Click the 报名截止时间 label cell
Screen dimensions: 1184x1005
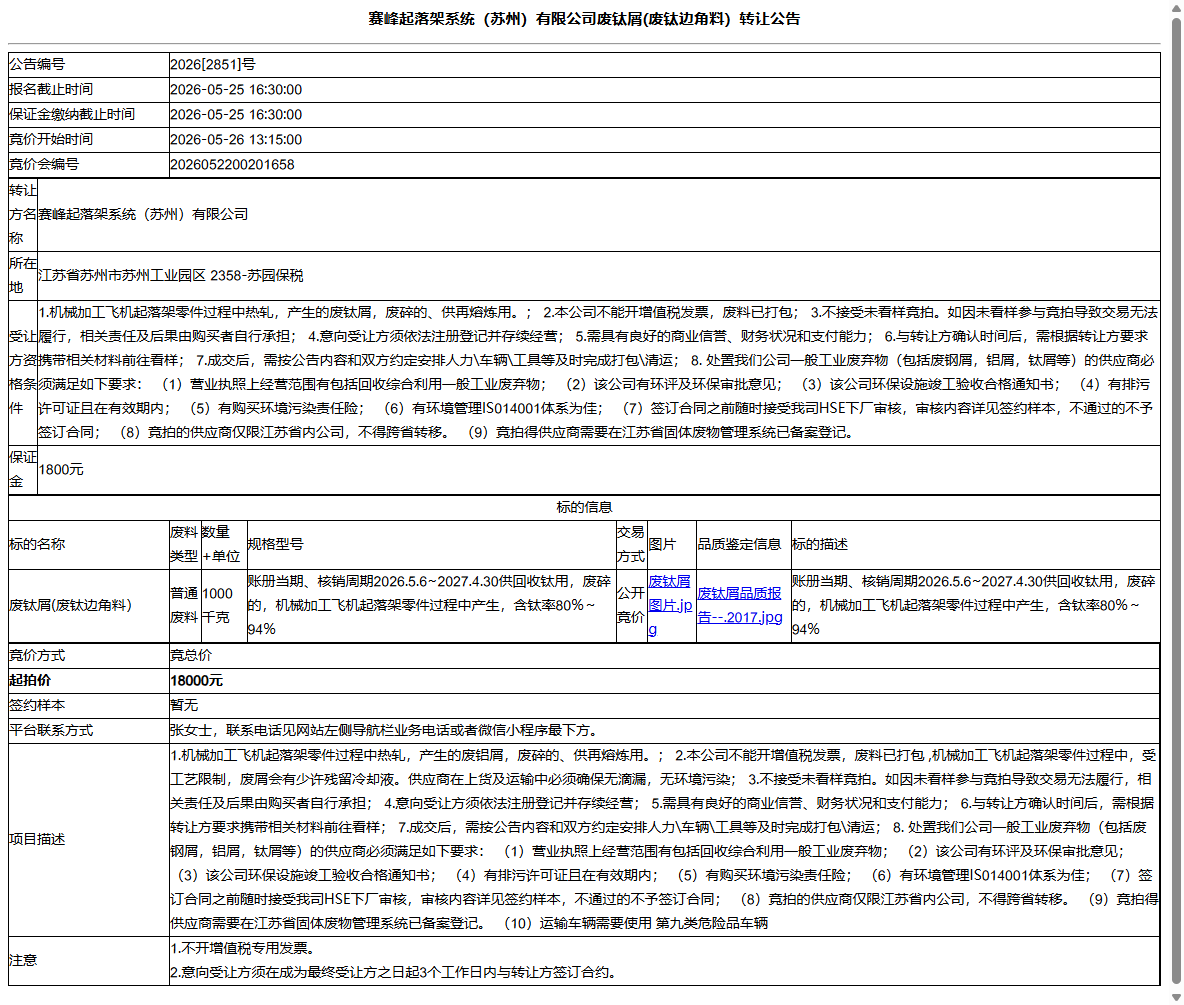tap(88, 90)
